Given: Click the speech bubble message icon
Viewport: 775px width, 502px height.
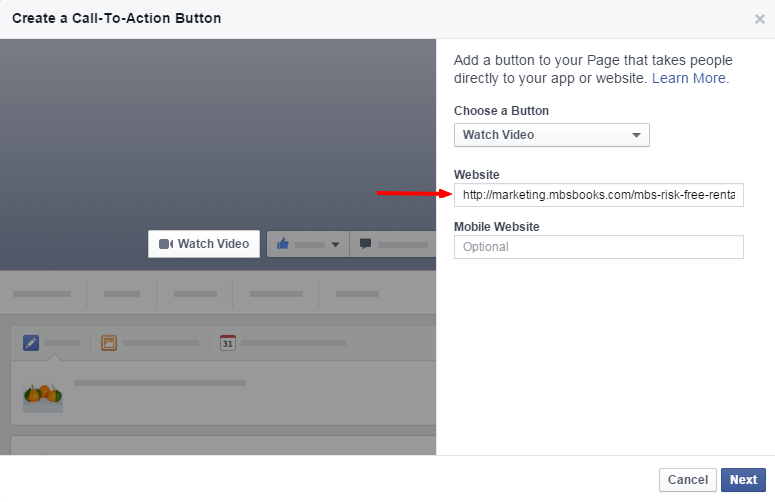Looking at the screenshot, I should pyautogui.click(x=366, y=244).
